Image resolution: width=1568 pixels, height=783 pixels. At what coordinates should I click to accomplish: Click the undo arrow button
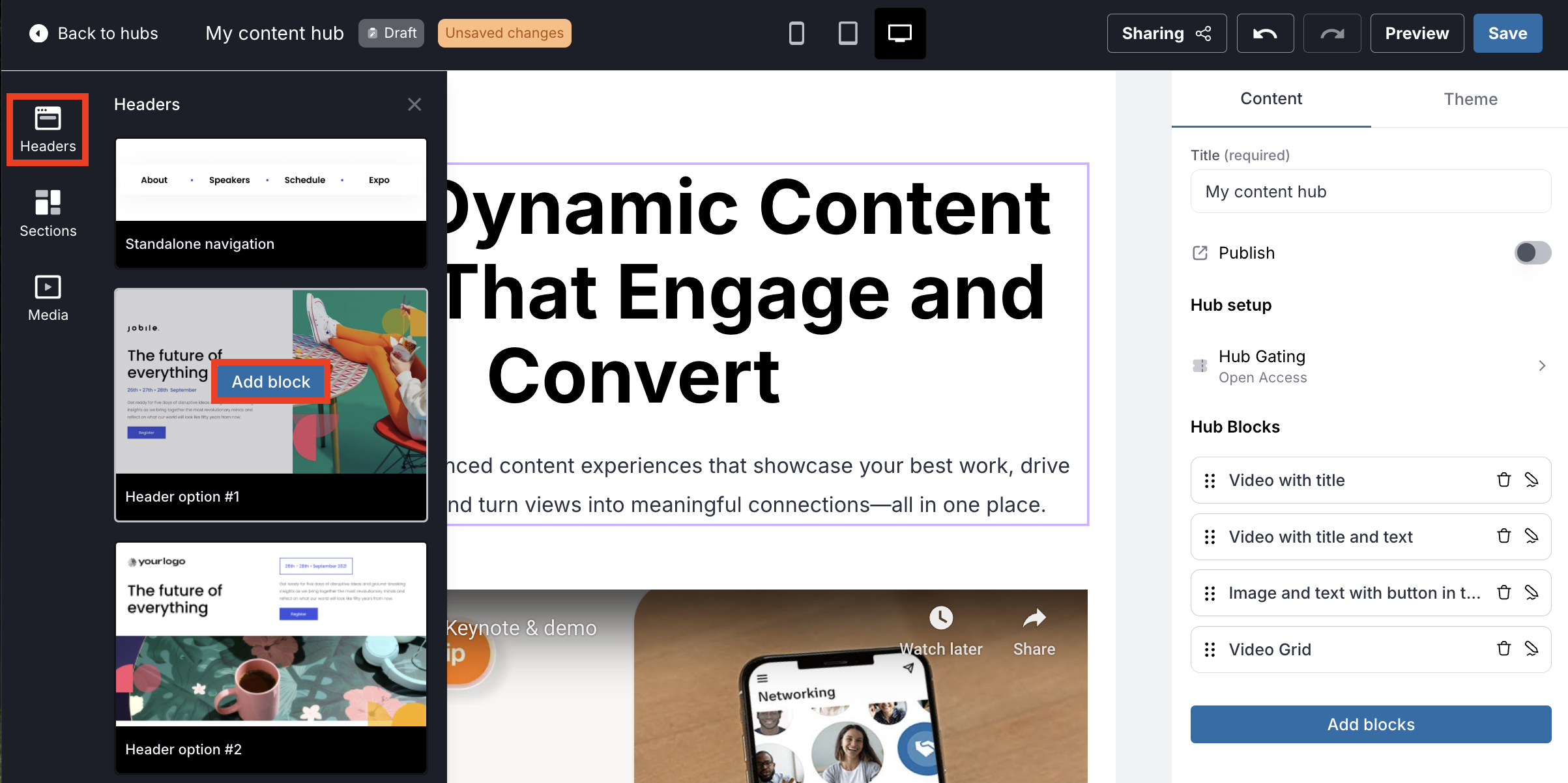coord(1265,33)
